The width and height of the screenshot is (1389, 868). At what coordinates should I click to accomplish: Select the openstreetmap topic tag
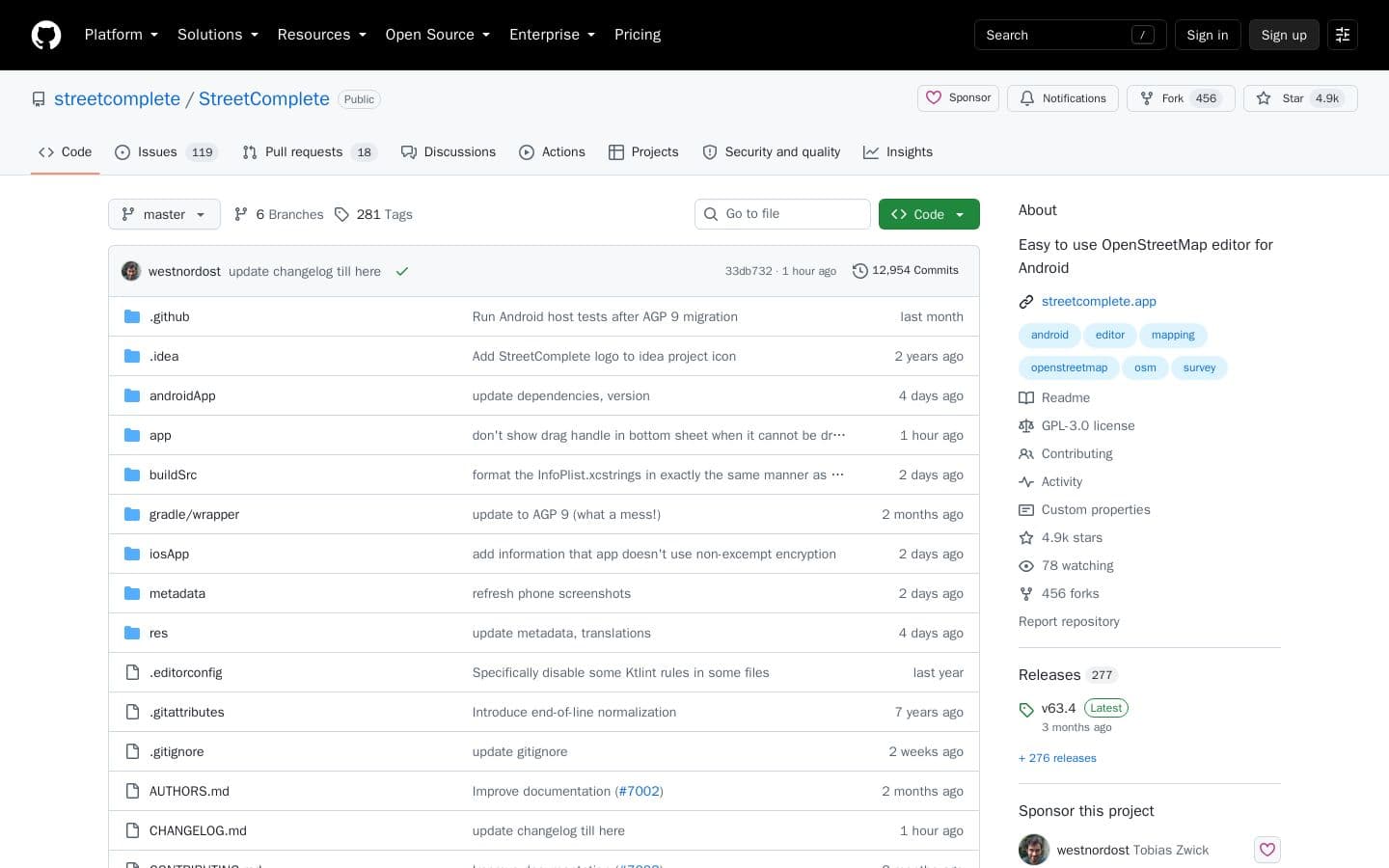1069,367
